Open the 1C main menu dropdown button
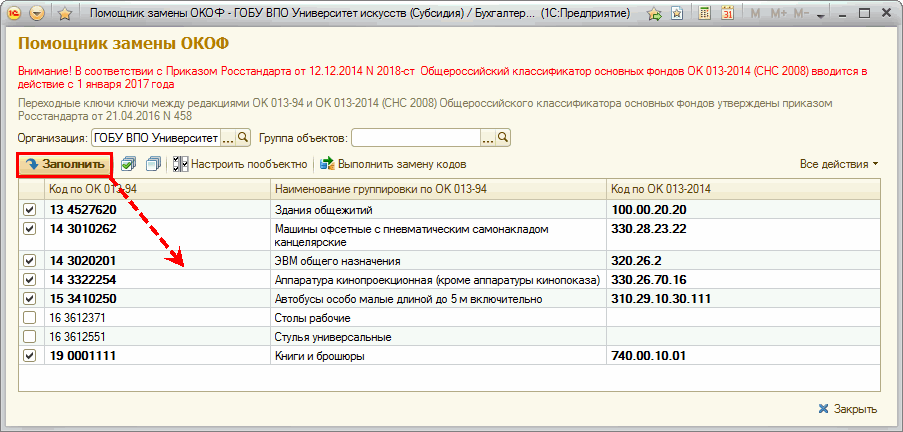 [x=38, y=15]
